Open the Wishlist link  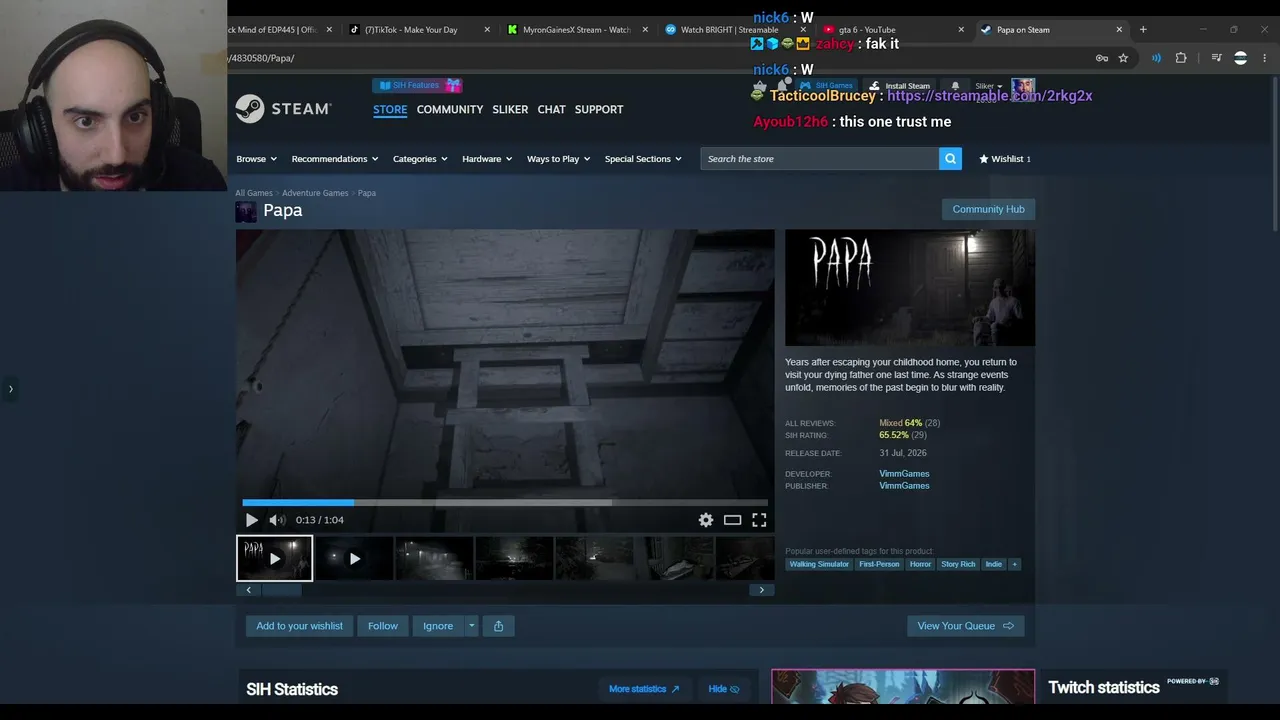[x=1004, y=159]
